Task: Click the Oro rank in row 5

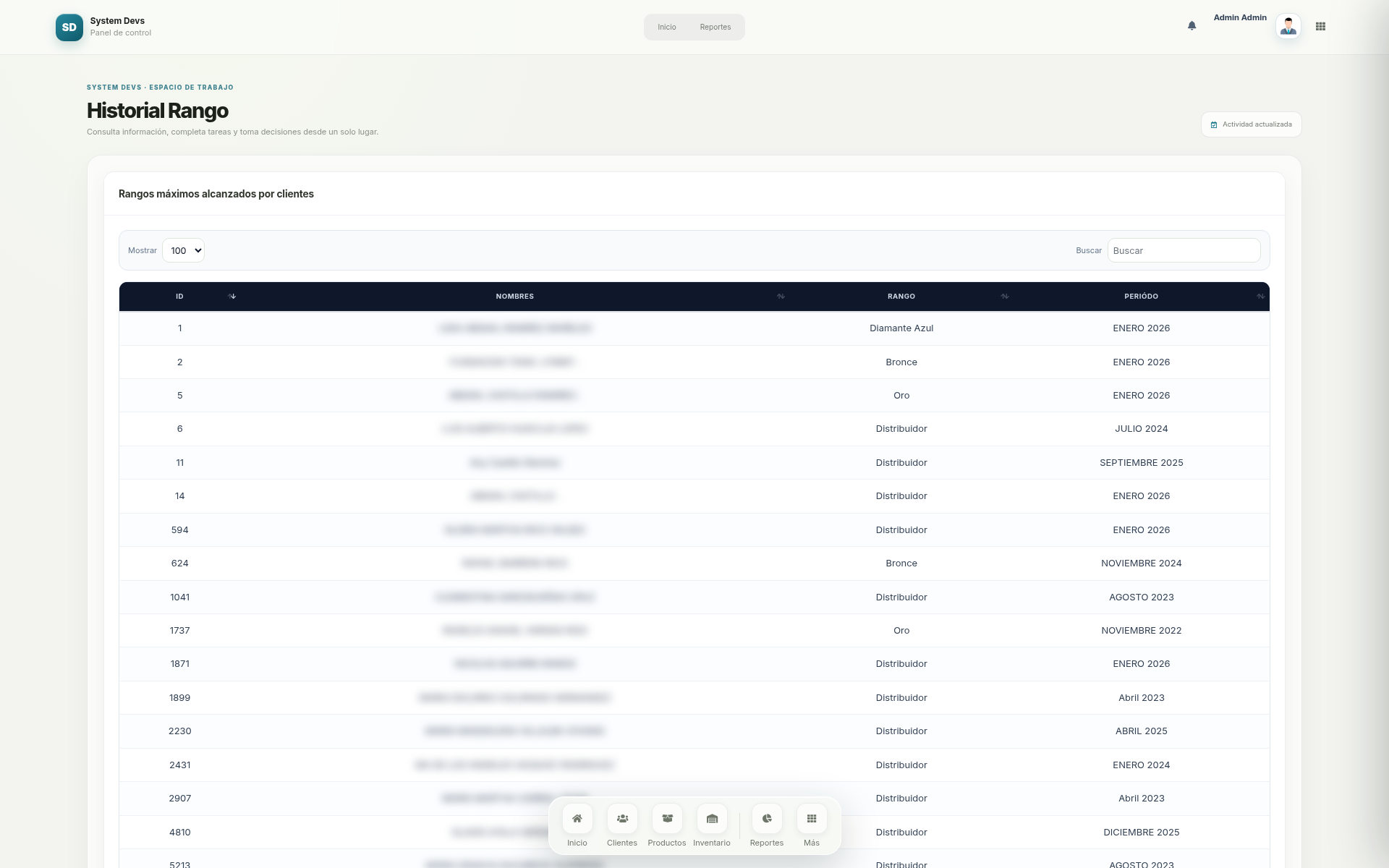Action: [901, 396]
